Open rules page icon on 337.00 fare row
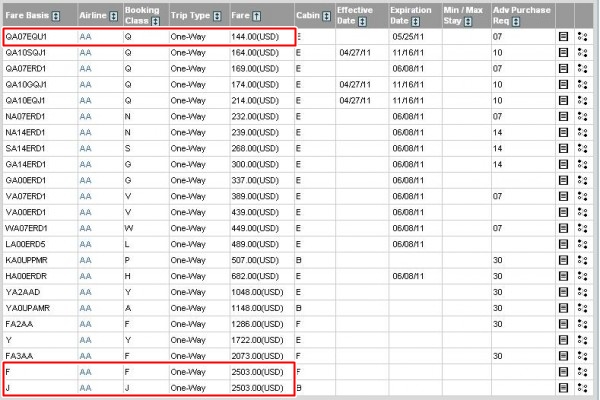The image size is (600, 400). (x=564, y=180)
